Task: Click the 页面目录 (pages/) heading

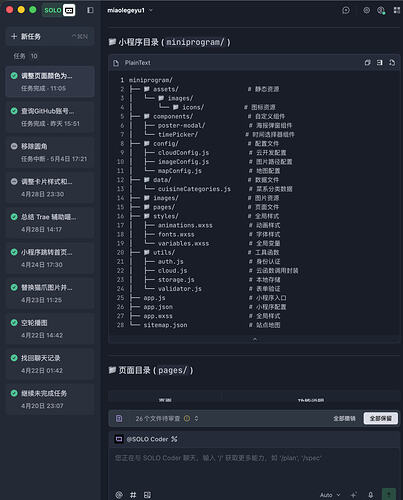Action: tap(151, 370)
